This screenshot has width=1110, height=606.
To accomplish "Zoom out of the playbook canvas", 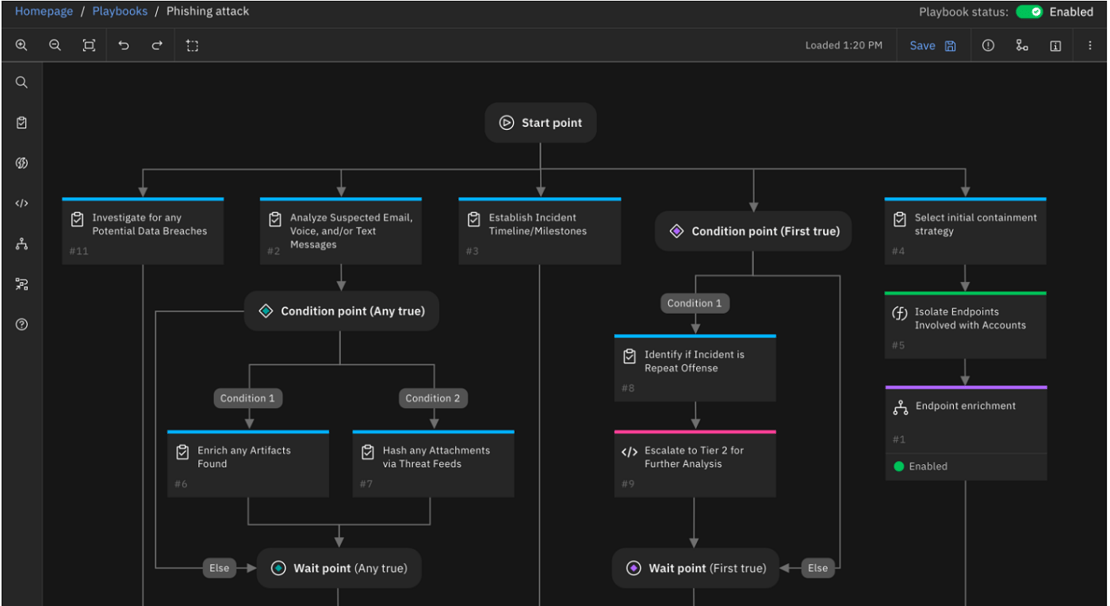I will pos(55,45).
